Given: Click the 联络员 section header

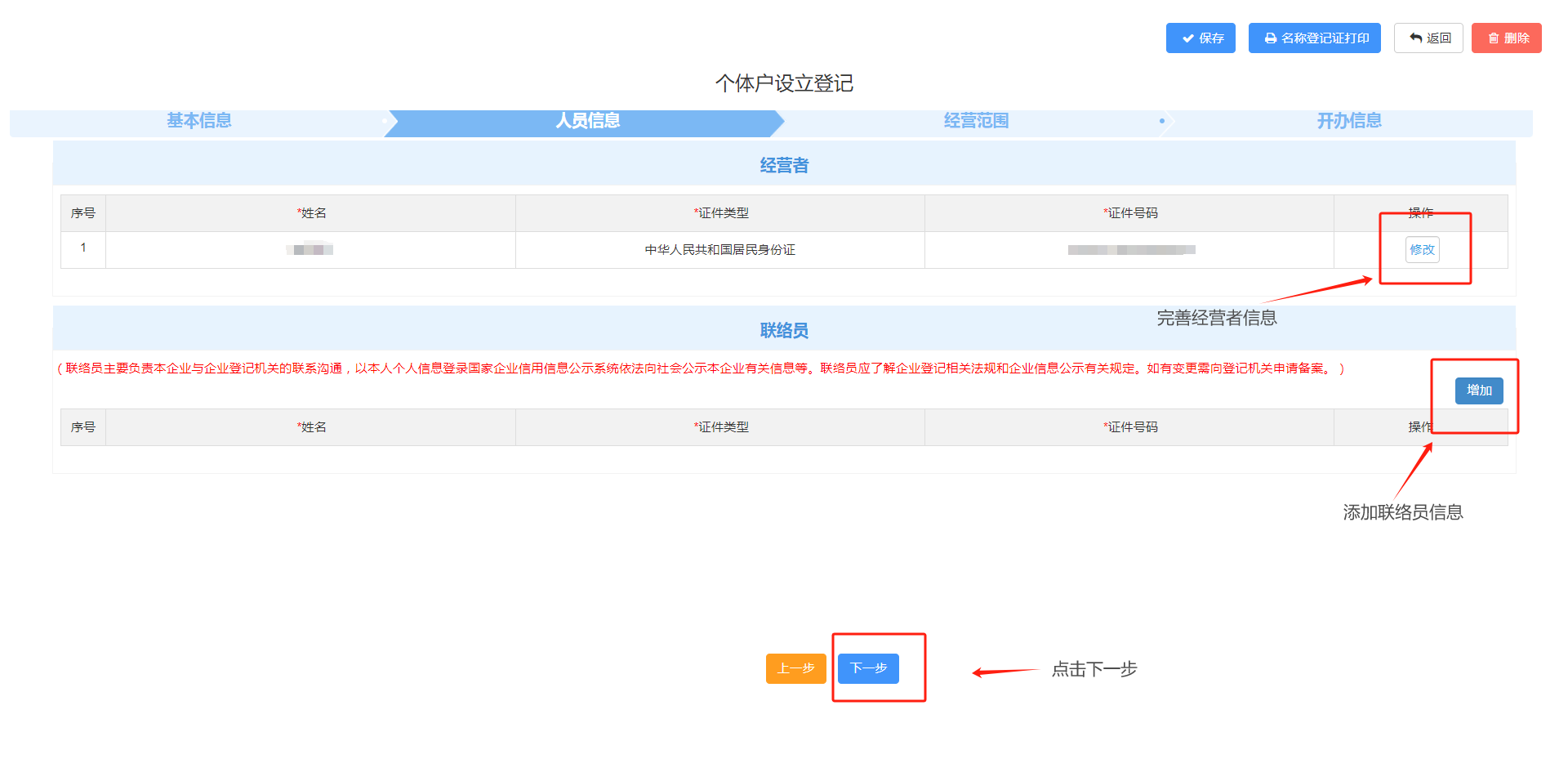Looking at the screenshot, I should (x=784, y=330).
